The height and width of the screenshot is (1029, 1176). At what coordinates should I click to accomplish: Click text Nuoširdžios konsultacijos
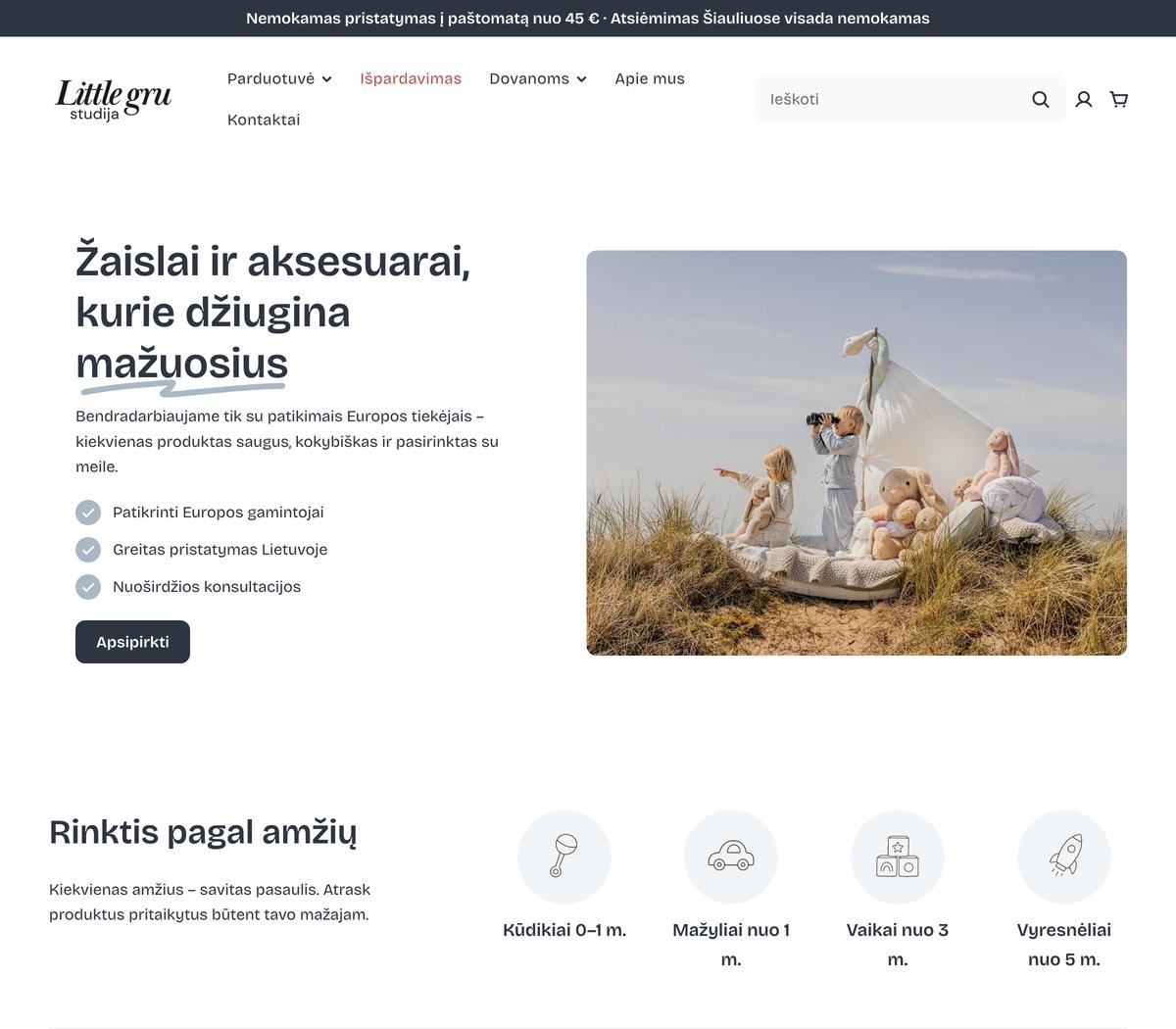click(x=207, y=587)
